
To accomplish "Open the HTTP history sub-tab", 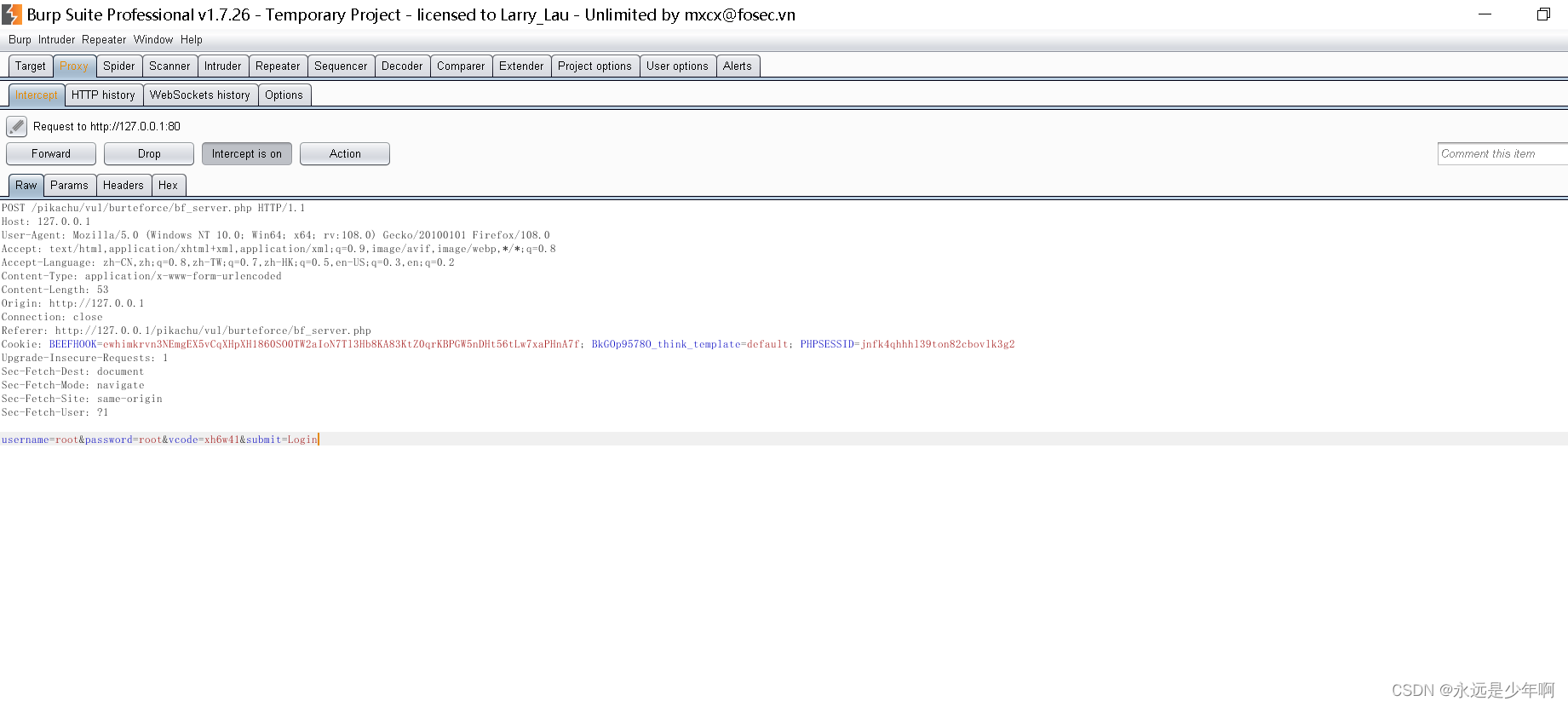I will coord(103,95).
